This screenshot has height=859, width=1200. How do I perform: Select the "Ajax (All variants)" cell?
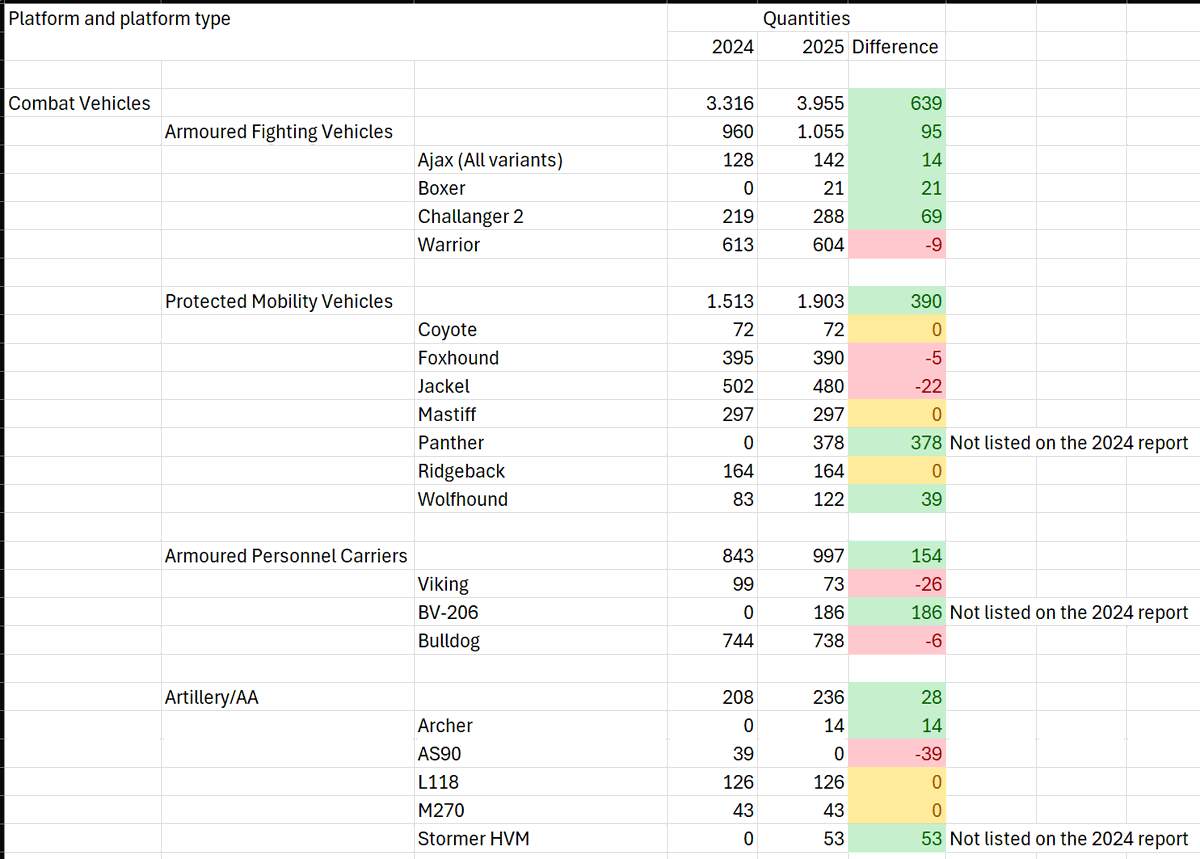(x=540, y=160)
